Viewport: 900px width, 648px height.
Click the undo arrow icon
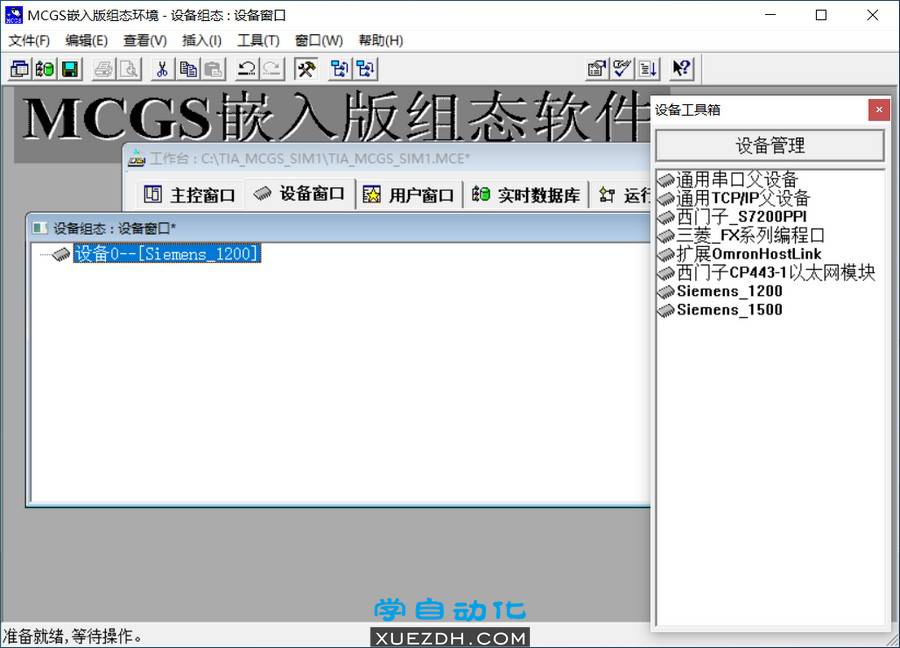click(247, 69)
